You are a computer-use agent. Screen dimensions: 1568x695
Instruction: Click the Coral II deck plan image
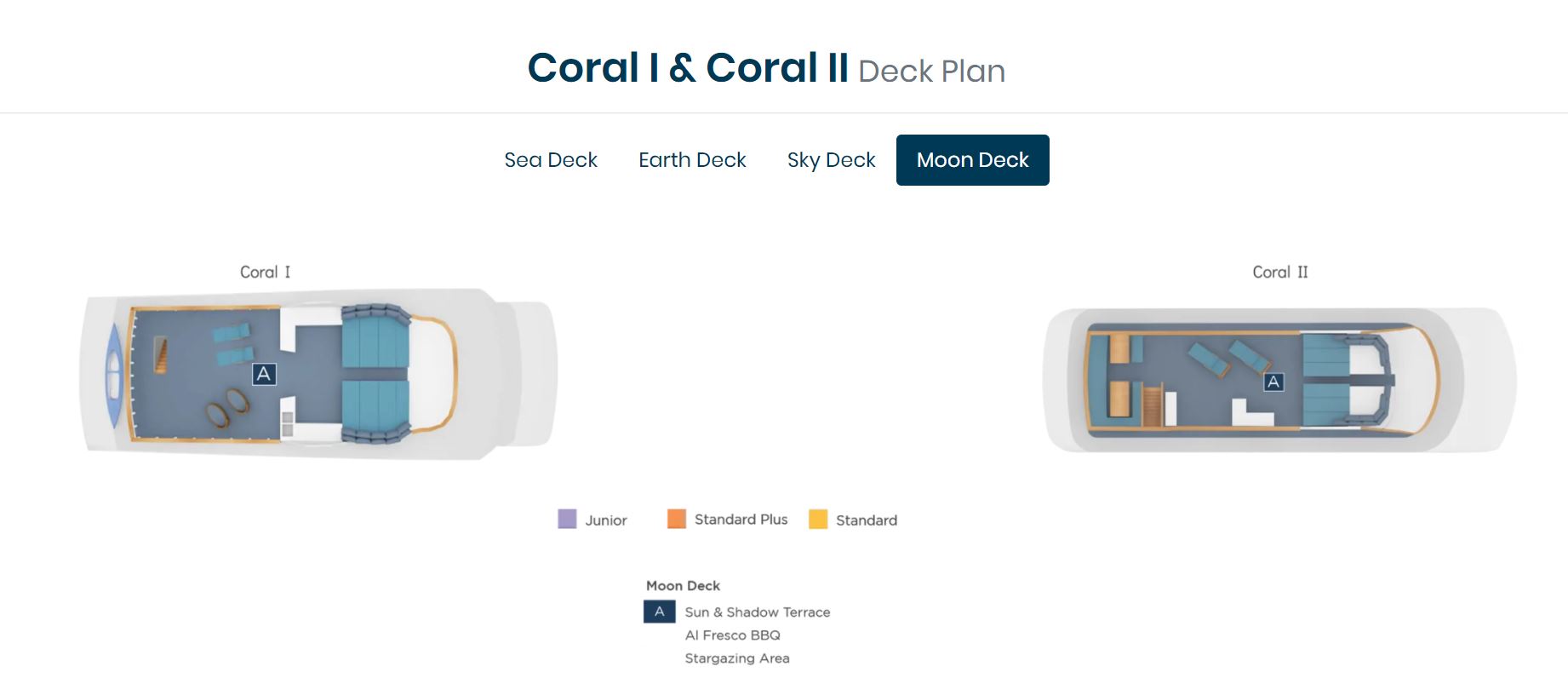tap(1280, 380)
